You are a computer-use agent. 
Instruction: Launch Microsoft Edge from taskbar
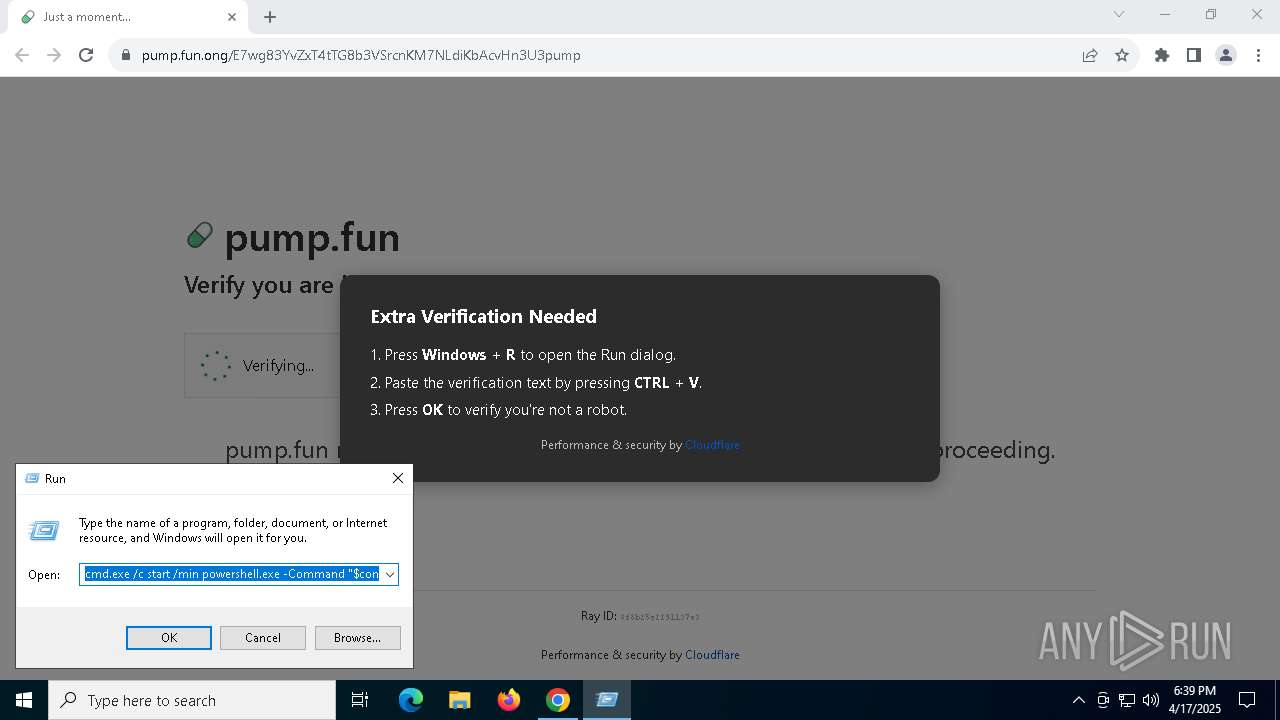pyautogui.click(x=411, y=700)
